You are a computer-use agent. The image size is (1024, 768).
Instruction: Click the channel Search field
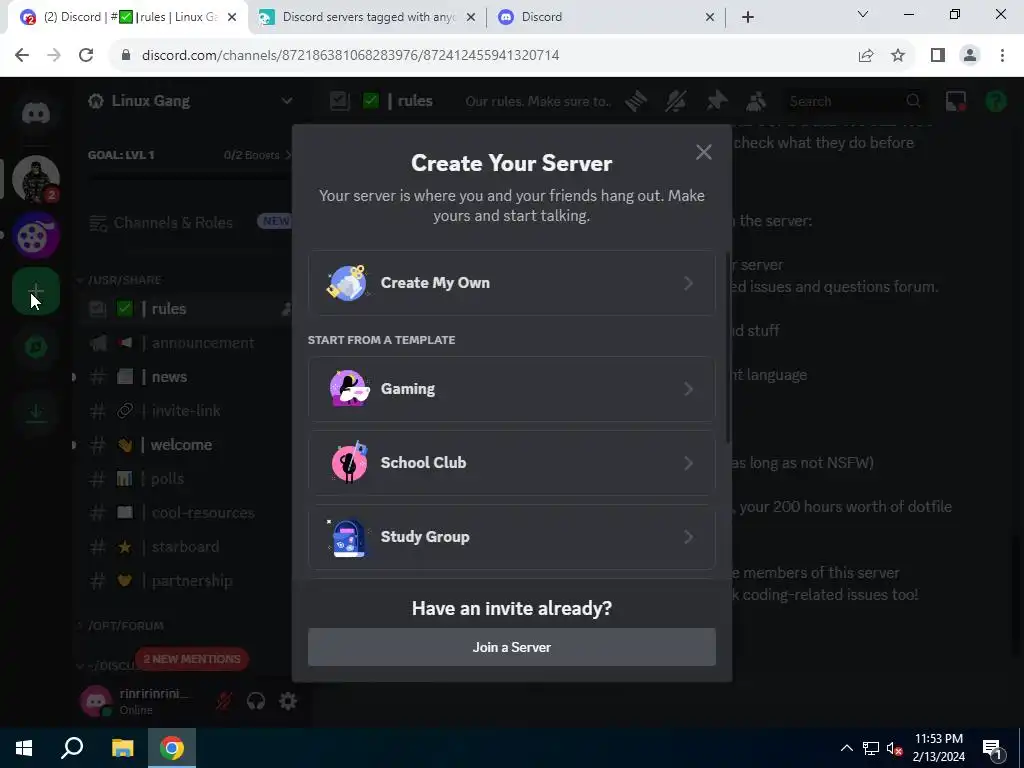(x=854, y=101)
